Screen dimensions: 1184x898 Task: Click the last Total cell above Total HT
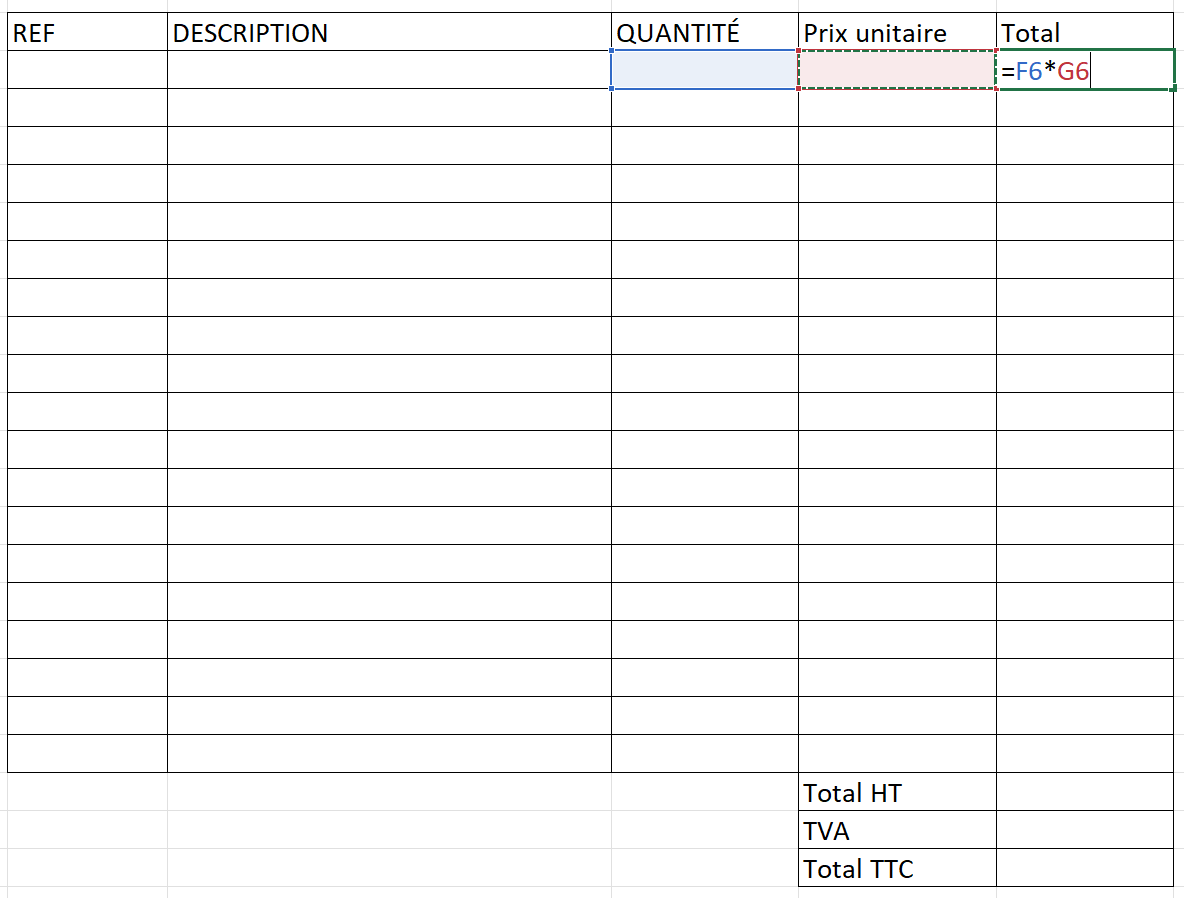(x=1085, y=754)
